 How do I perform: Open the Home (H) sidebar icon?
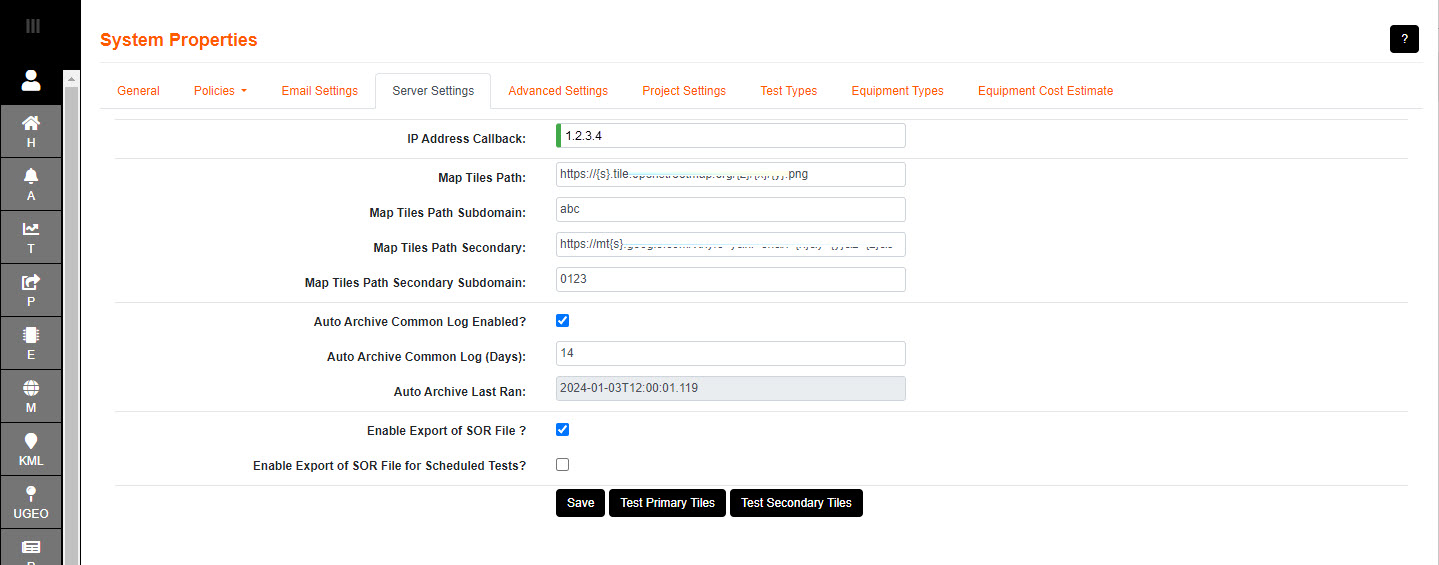pos(31,131)
